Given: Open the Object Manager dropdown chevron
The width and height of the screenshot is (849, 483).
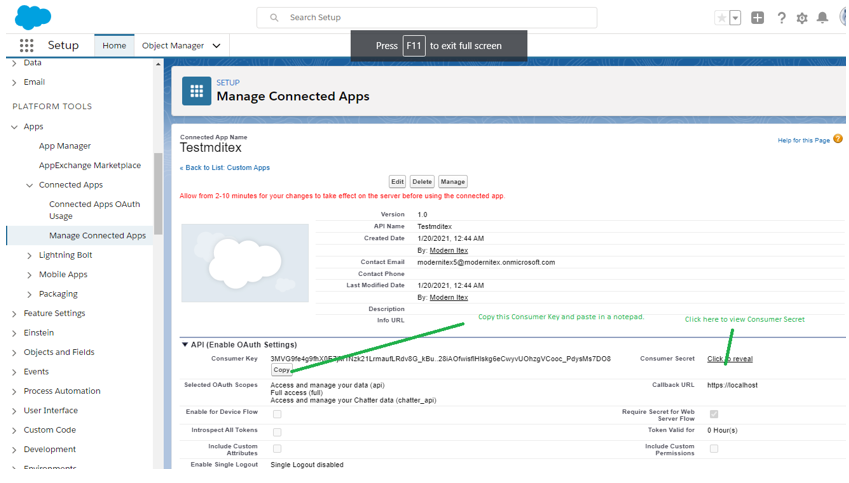Looking at the screenshot, I should click(x=217, y=45).
